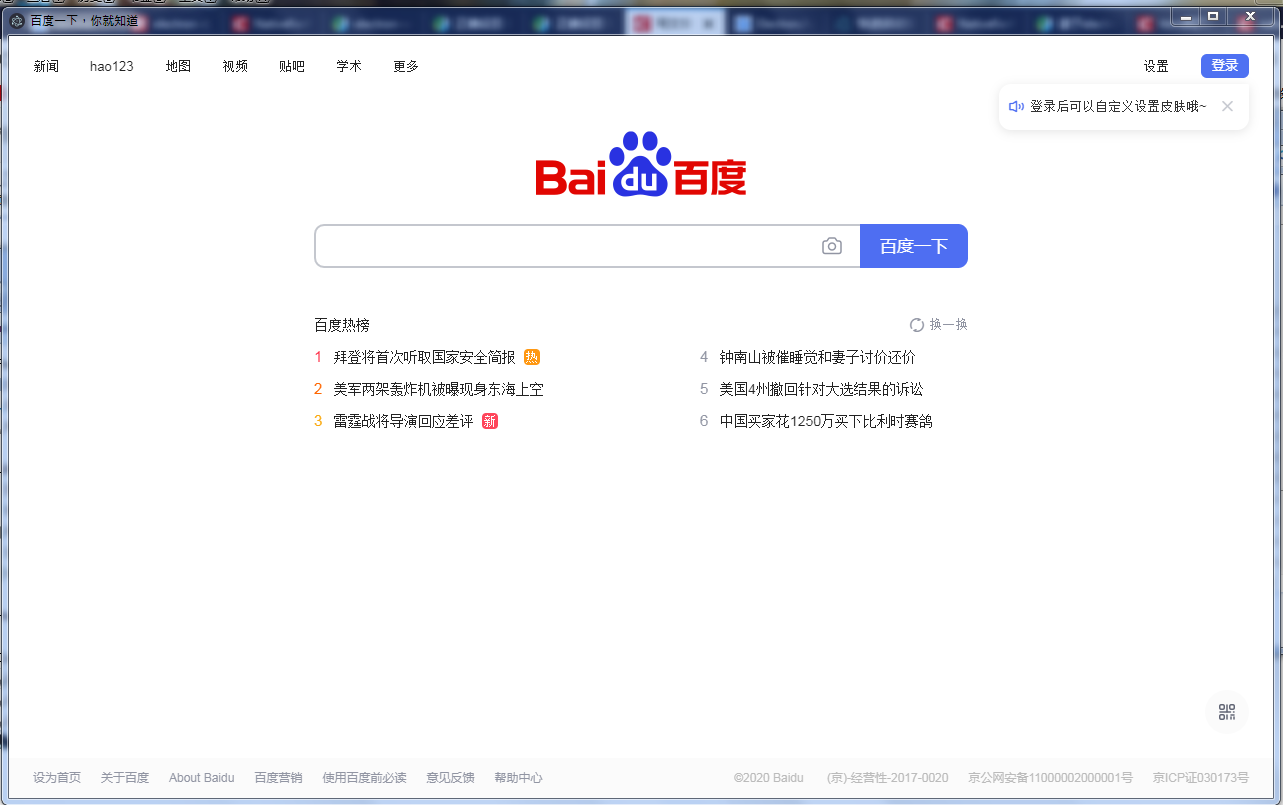Dismiss the skin customization tip
Image resolution: width=1283 pixels, height=805 pixels.
[1227, 105]
